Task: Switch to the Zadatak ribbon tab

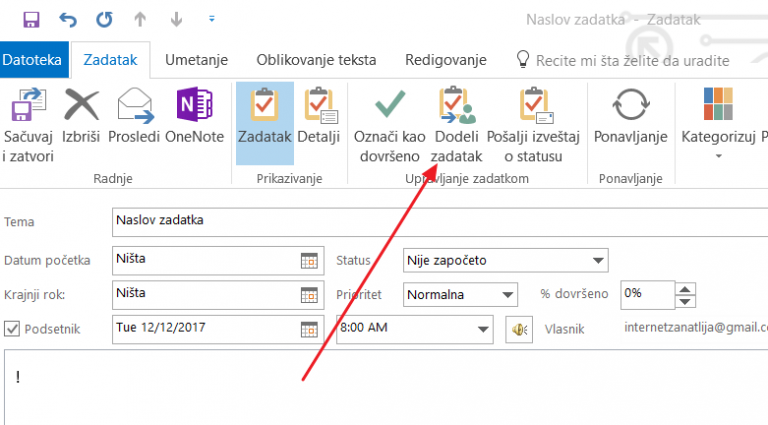Action: [x=111, y=60]
